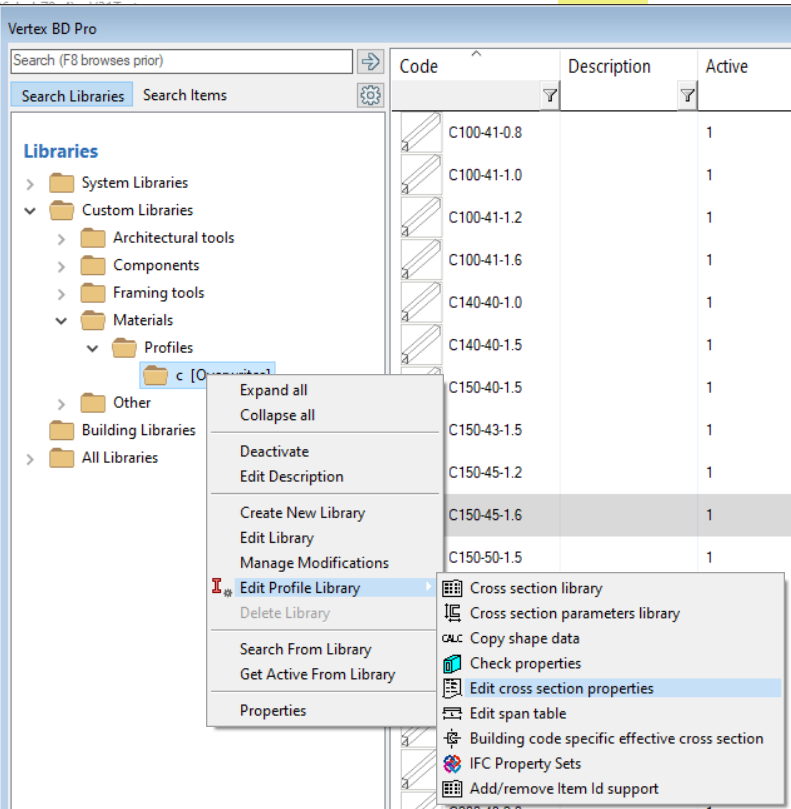Click the IFC Property Sets icon
The height and width of the screenshot is (809, 791).
(452, 763)
